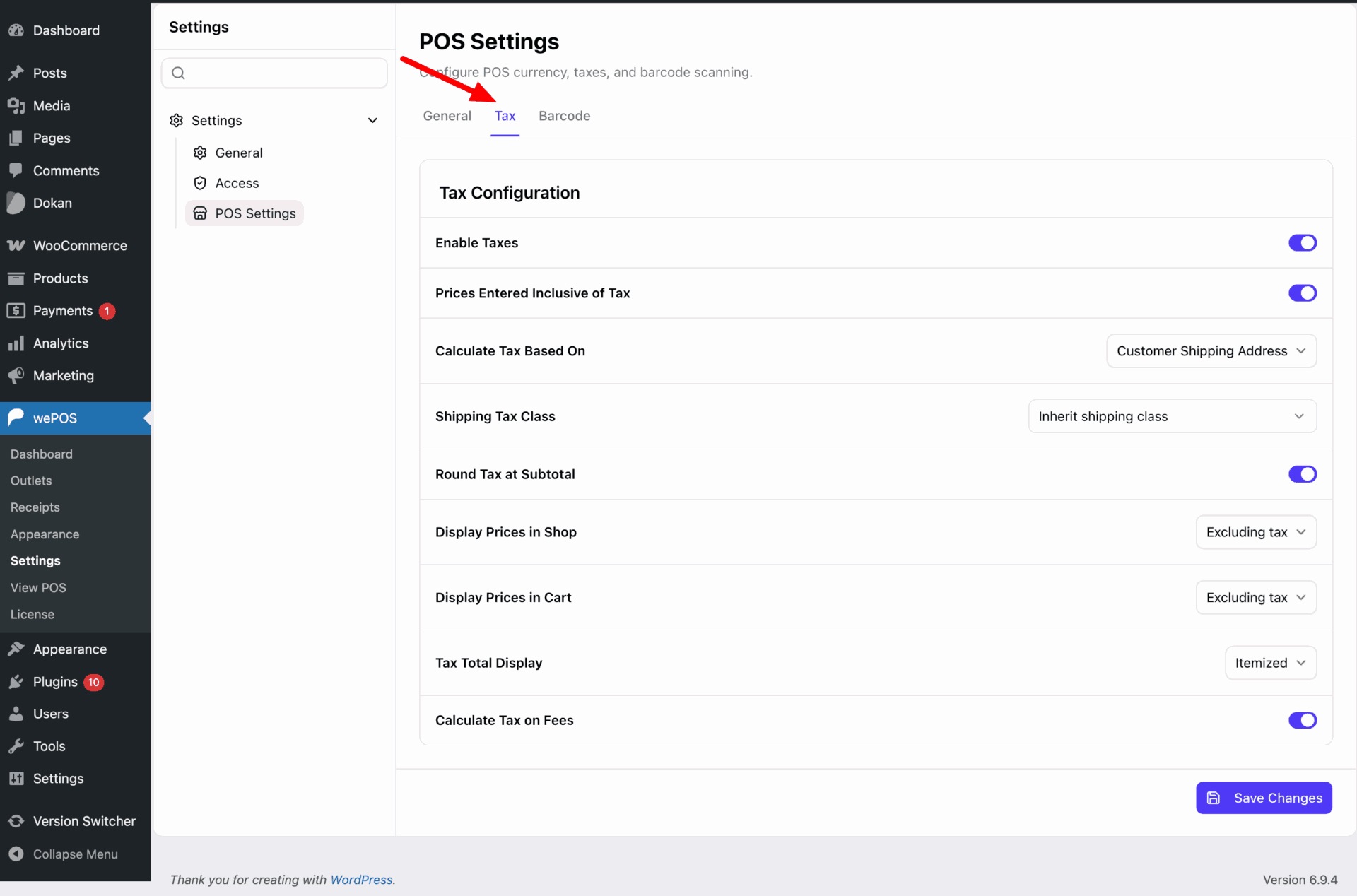Open wePOS Receipts submenu item
The height and width of the screenshot is (896, 1357).
(x=35, y=507)
